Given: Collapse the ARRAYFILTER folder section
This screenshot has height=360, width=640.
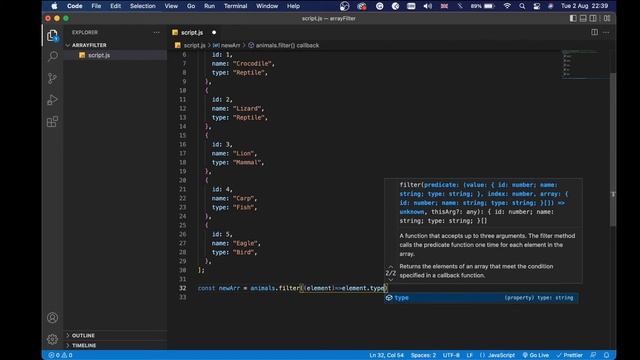Looking at the screenshot, I should 89,45.
